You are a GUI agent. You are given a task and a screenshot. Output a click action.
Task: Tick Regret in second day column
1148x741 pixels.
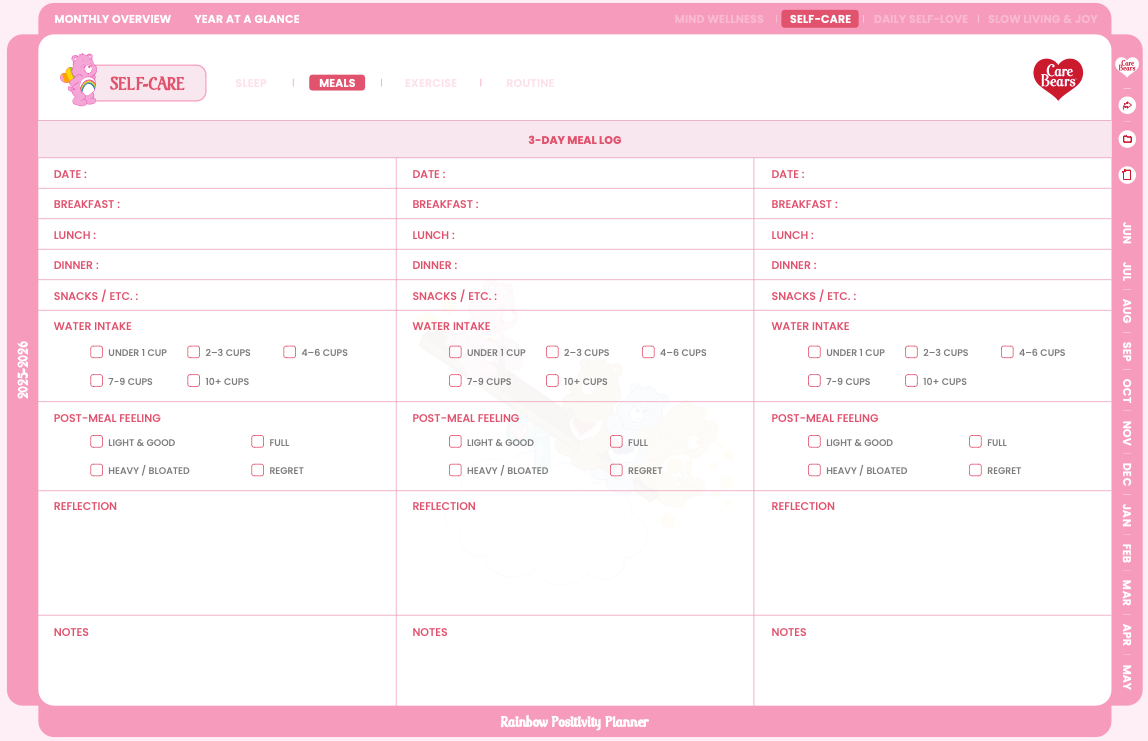coord(616,470)
